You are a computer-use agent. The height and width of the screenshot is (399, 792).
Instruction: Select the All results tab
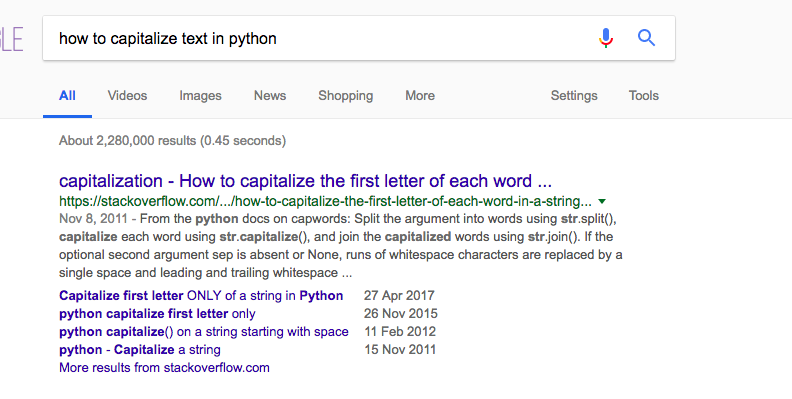point(67,95)
